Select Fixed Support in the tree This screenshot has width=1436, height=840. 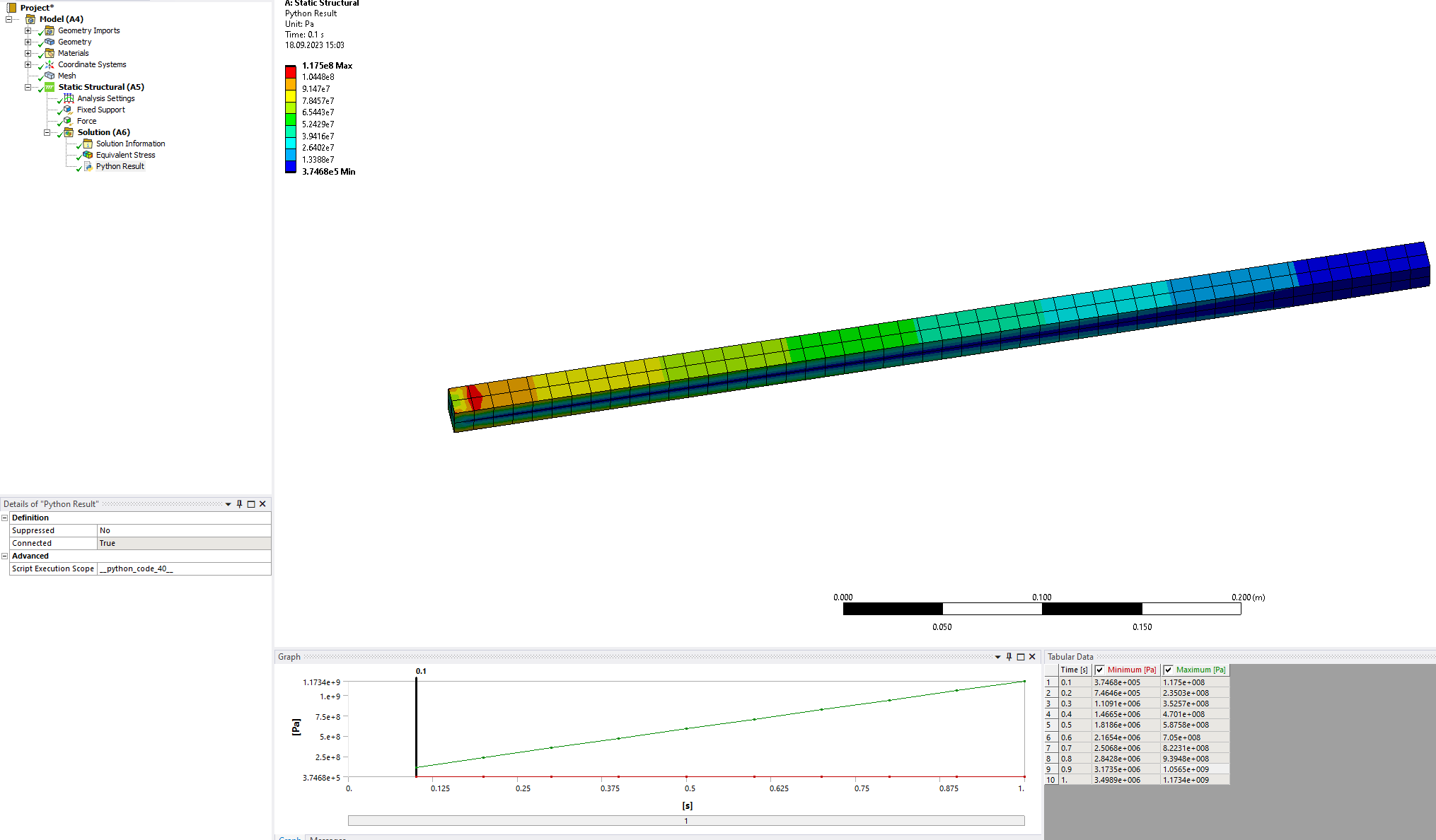[100, 110]
